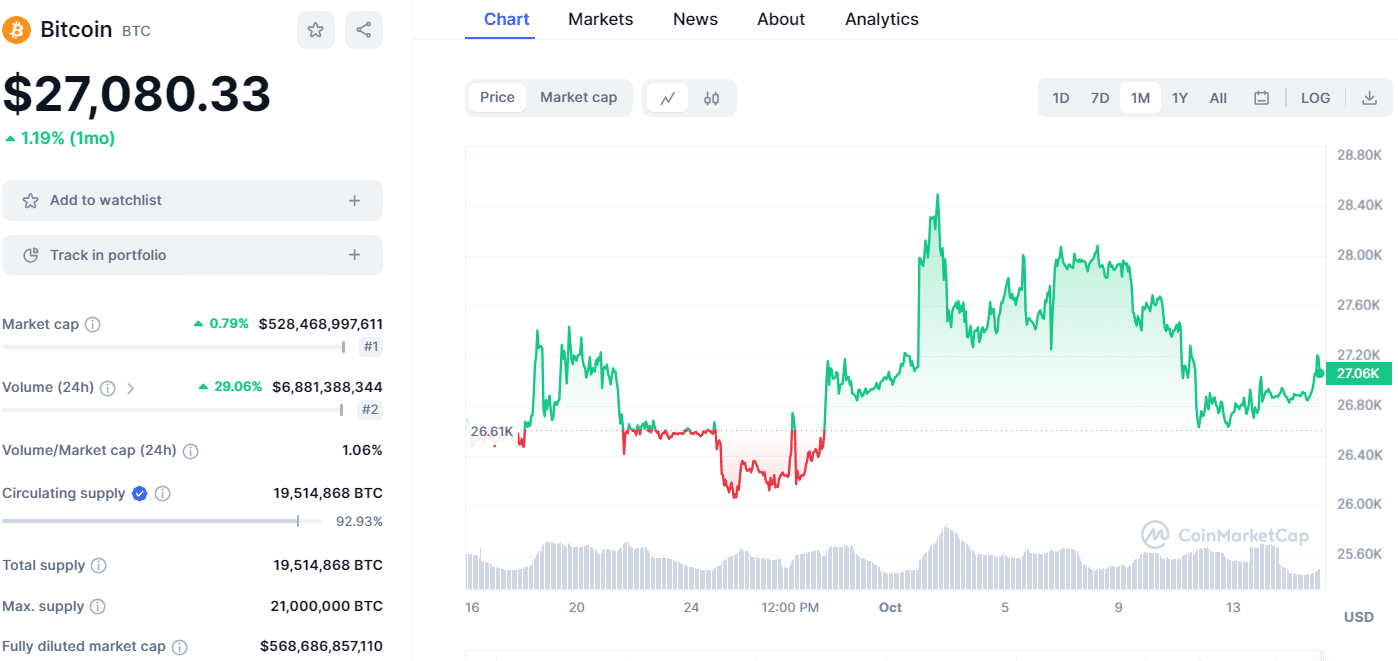Viewport: 1398px width, 661px height.
Task: Open the About tab
Action: click(x=781, y=19)
